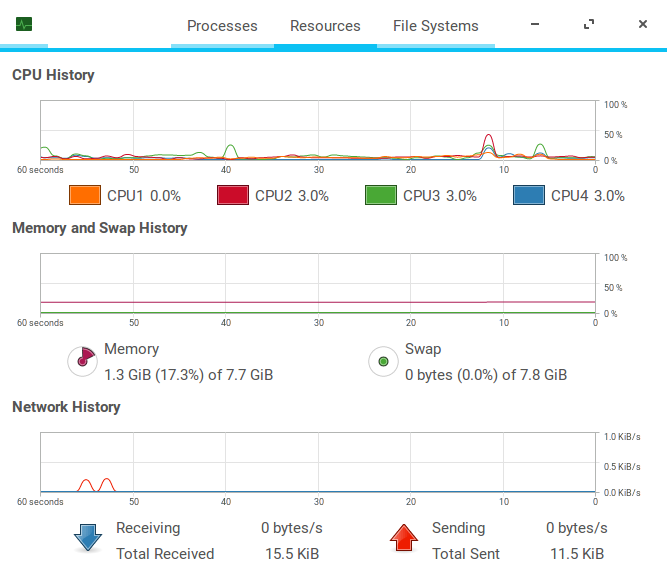Click the Total Received value 15.5 KiB
Image resolution: width=667 pixels, height=575 pixels.
pyautogui.click(x=292, y=553)
